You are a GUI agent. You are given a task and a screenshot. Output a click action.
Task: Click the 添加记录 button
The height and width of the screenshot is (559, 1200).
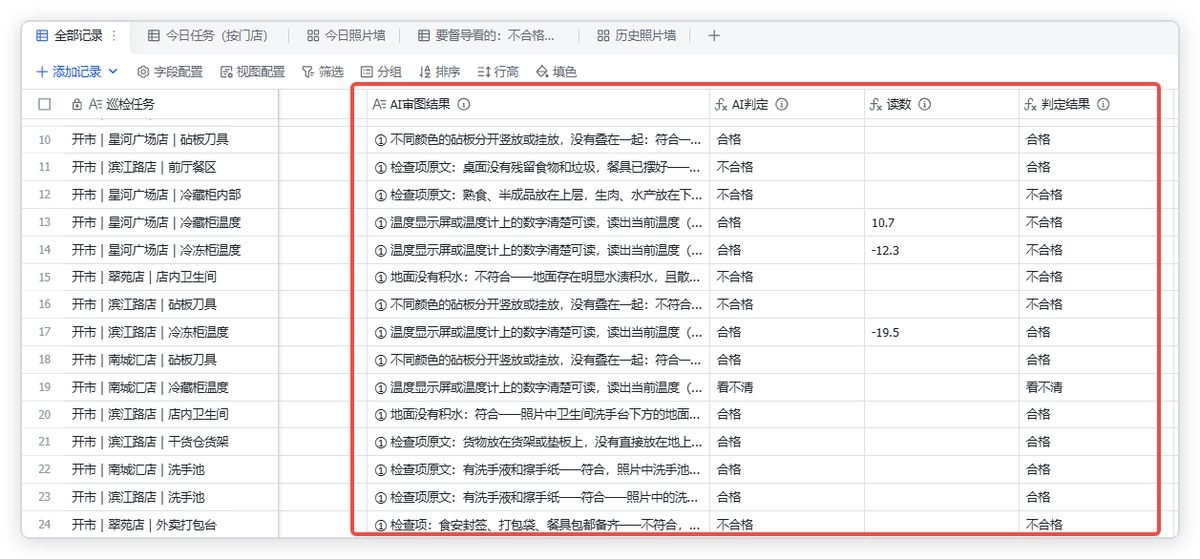pos(69,72)
